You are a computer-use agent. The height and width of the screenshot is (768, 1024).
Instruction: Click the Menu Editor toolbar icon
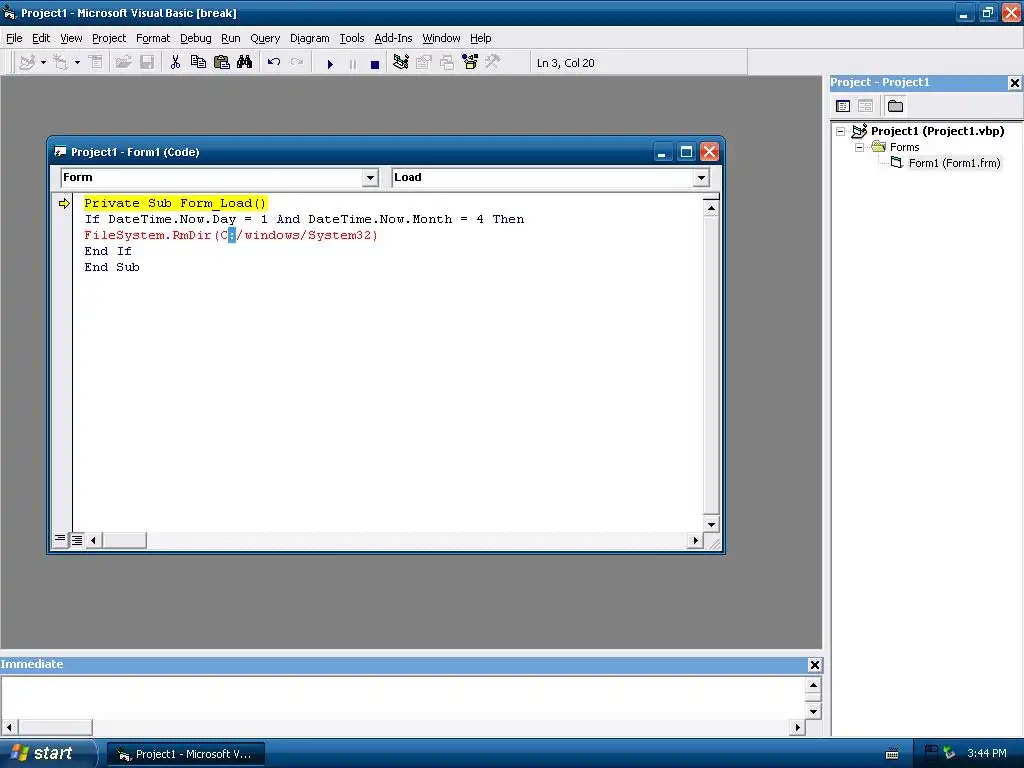(95, 63)
